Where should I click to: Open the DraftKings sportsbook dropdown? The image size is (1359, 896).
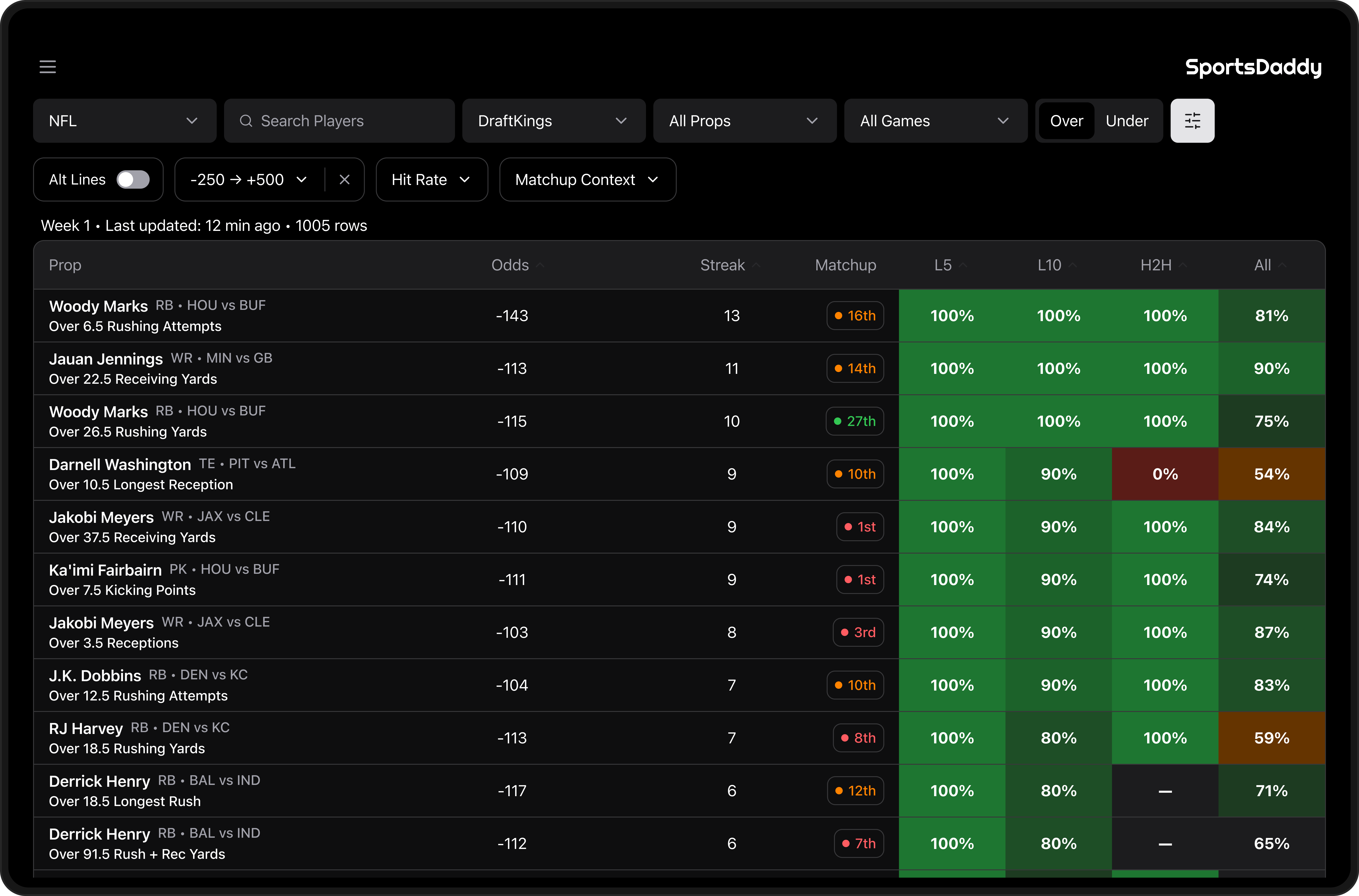point(554,120)
